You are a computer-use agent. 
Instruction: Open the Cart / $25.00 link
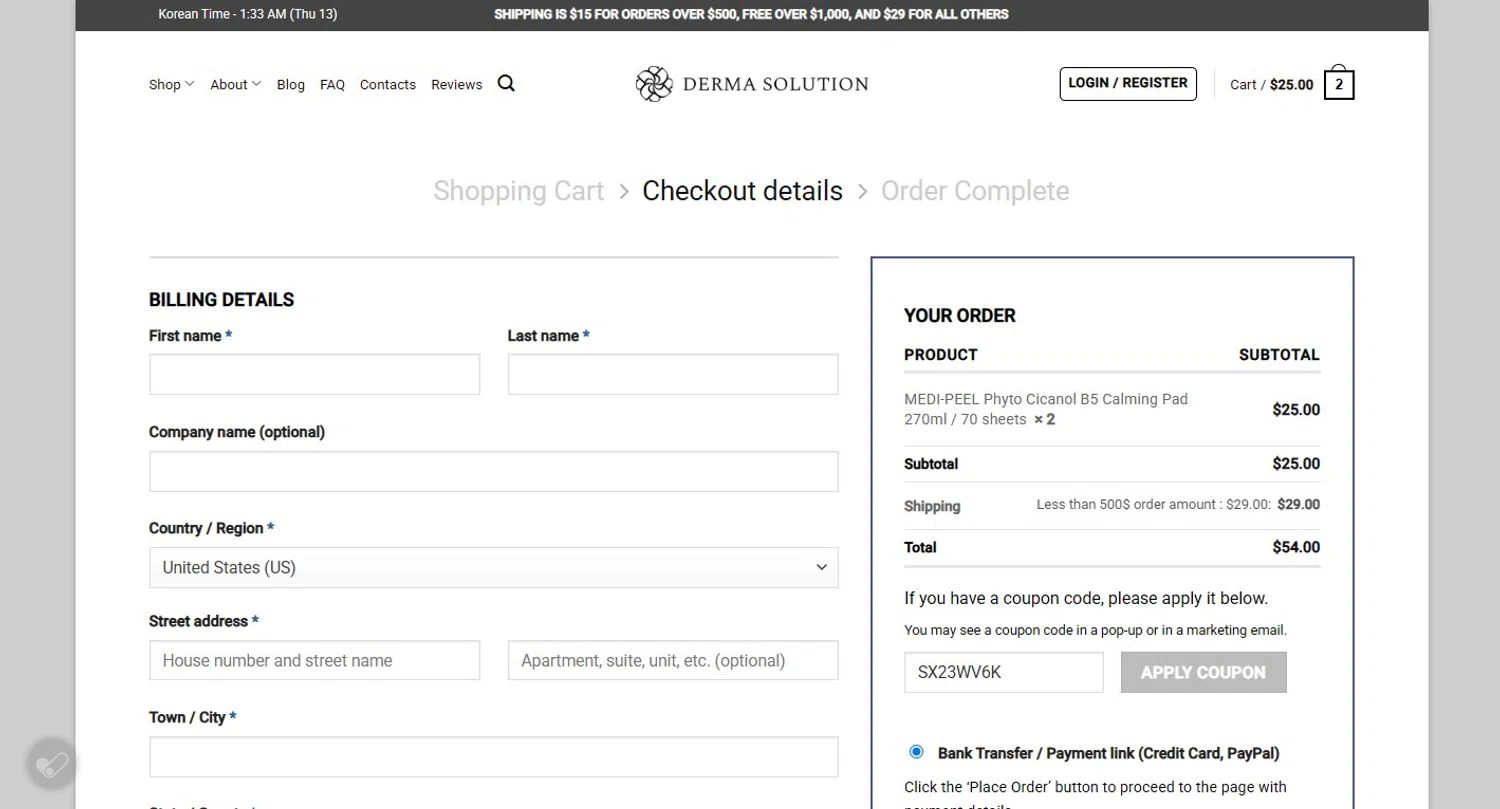point(1272,85)
